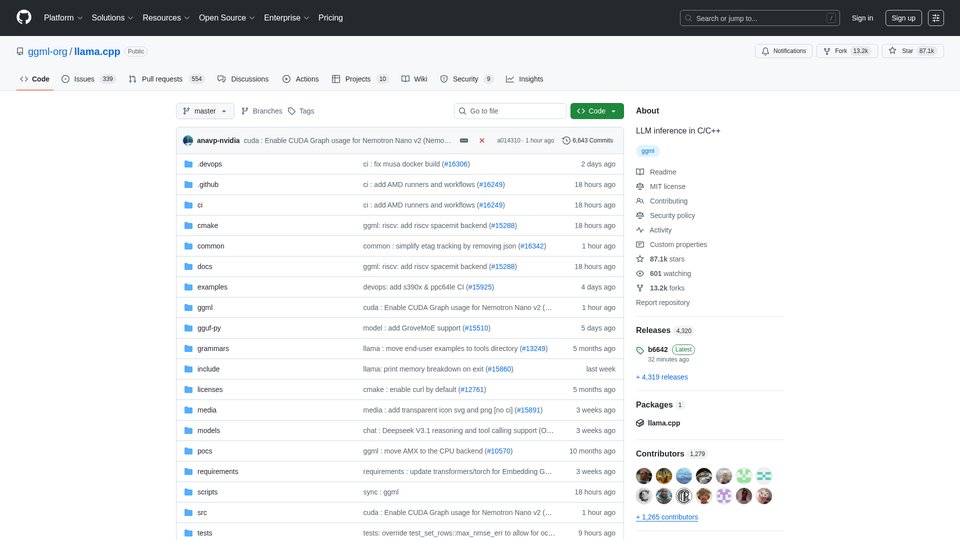
Task: Select the ggml topic tag
Action: 648,151
